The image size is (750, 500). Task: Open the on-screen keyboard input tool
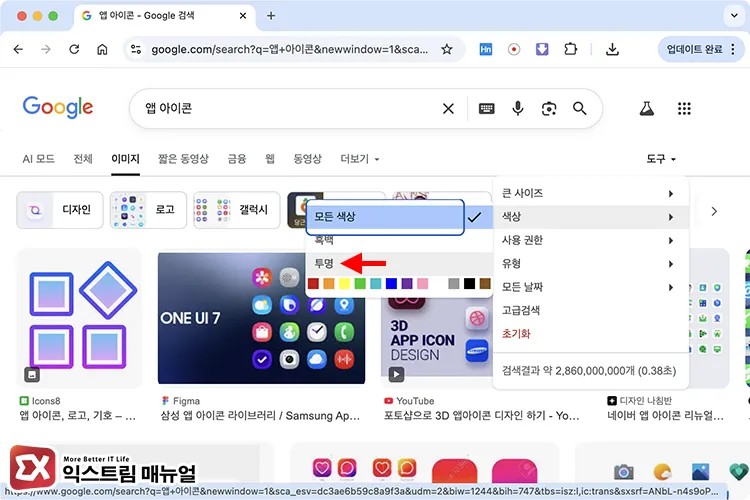[x=486, y=109]
